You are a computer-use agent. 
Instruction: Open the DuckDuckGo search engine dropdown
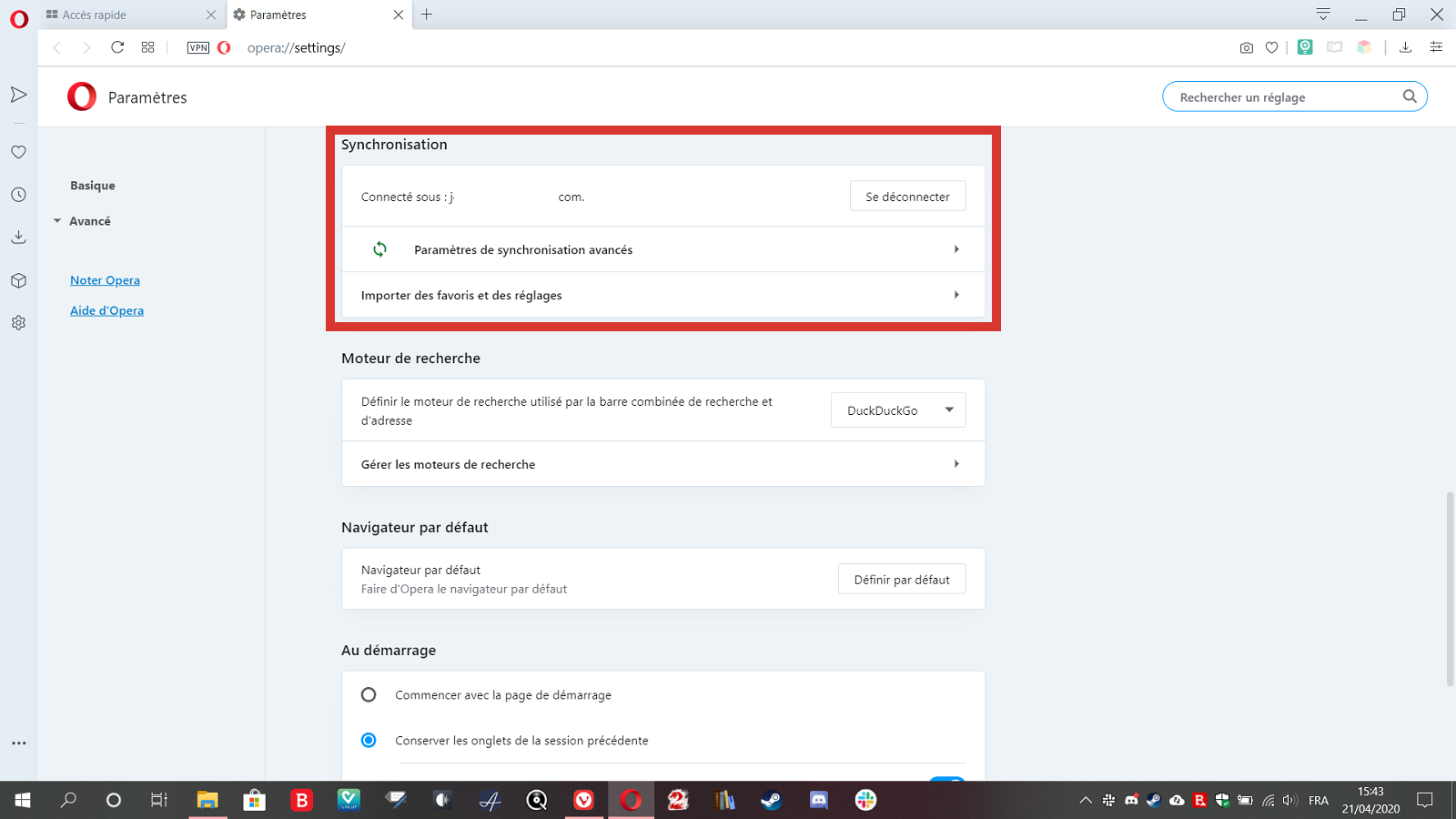(898, 410)
